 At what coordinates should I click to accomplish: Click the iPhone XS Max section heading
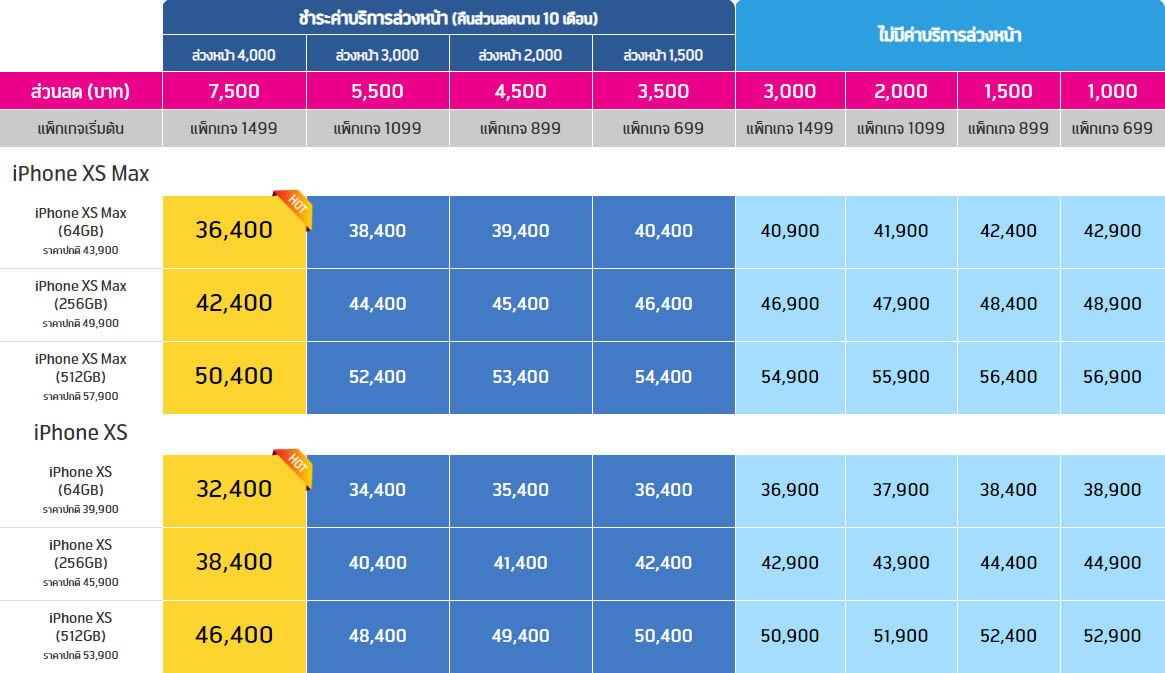tap(81, 174)
